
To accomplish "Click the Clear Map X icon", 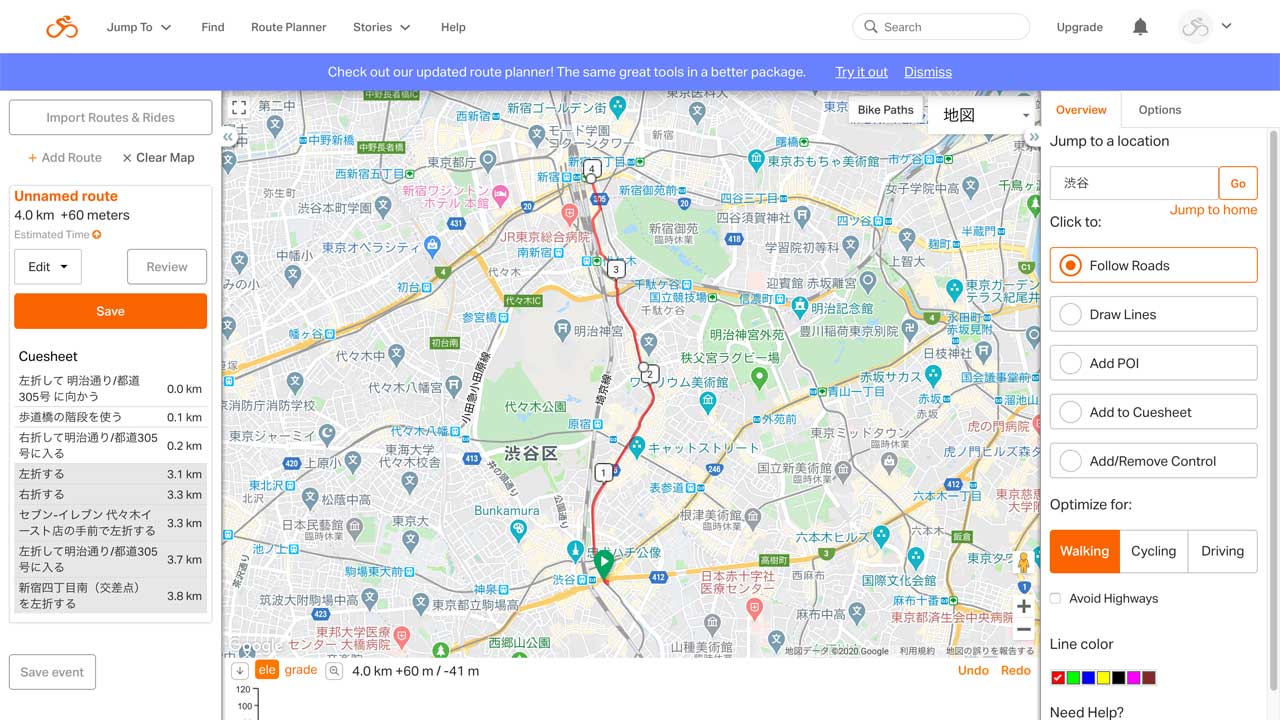I will [127, 158].
